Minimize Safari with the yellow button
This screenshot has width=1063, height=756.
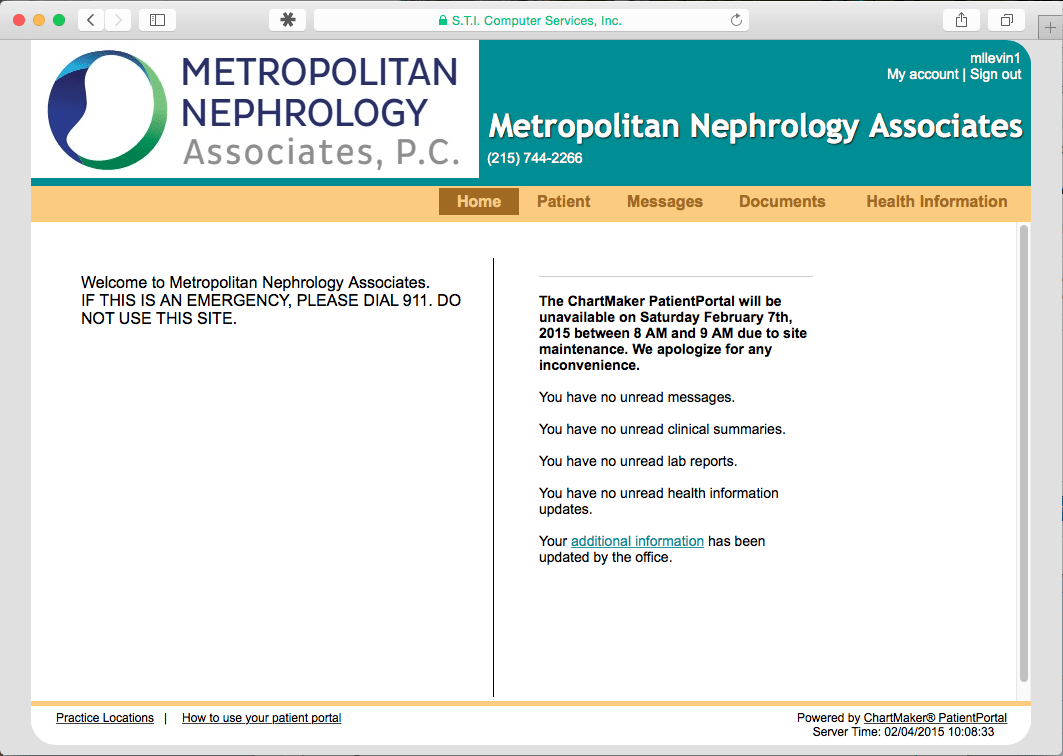point(39,20)
